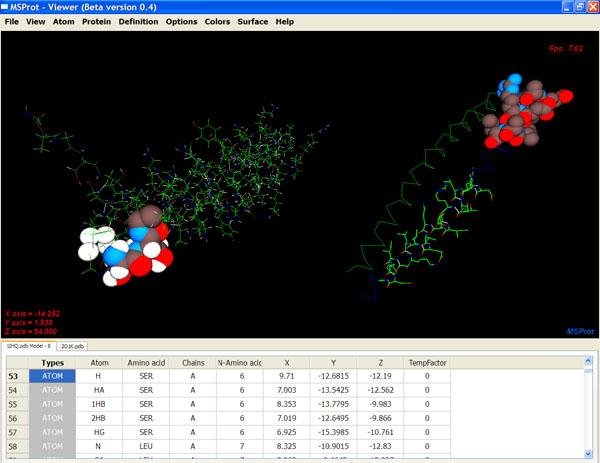Click the Z column header
The image size is (600, 463).
380,363
